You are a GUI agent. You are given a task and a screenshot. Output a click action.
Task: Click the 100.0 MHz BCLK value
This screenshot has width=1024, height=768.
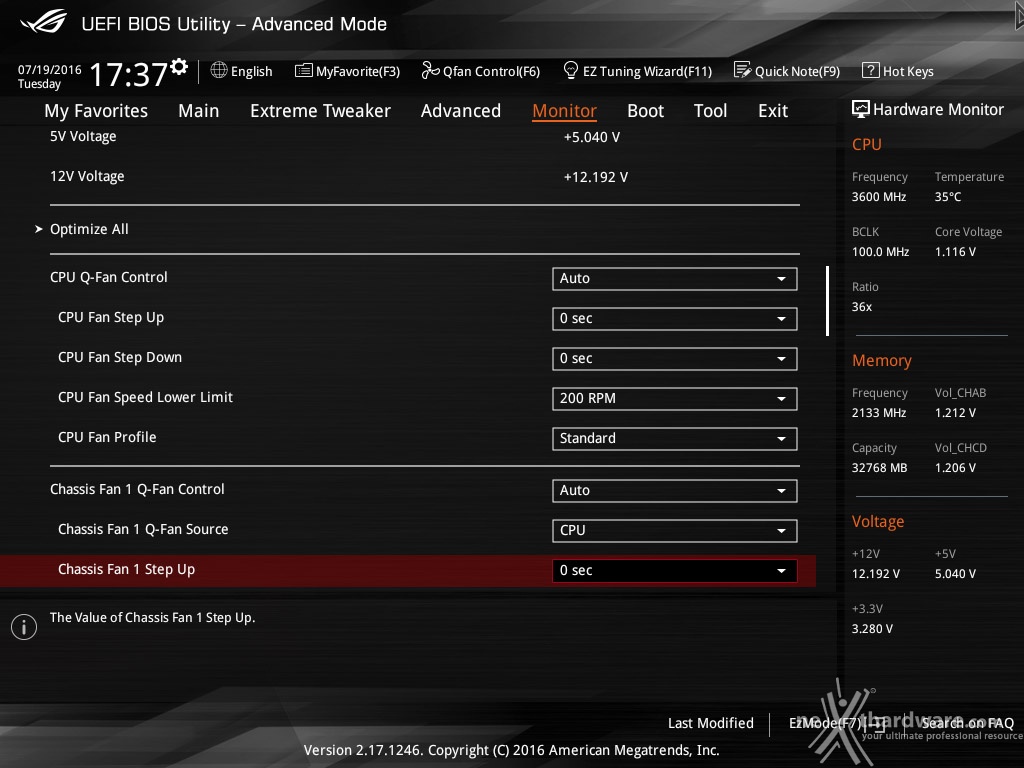[x=880, y=251]
